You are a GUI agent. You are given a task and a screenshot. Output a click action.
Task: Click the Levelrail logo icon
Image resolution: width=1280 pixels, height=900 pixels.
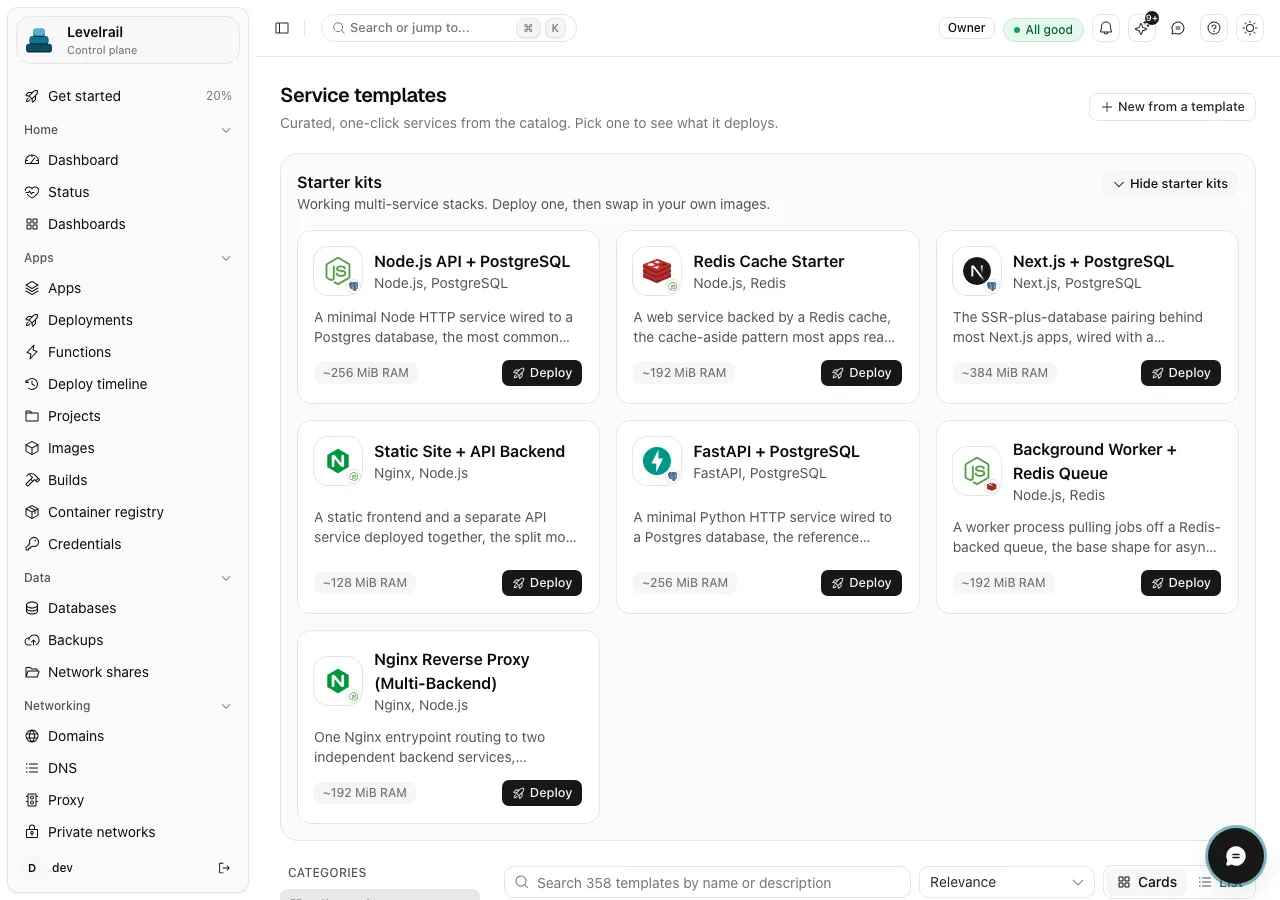39,40
